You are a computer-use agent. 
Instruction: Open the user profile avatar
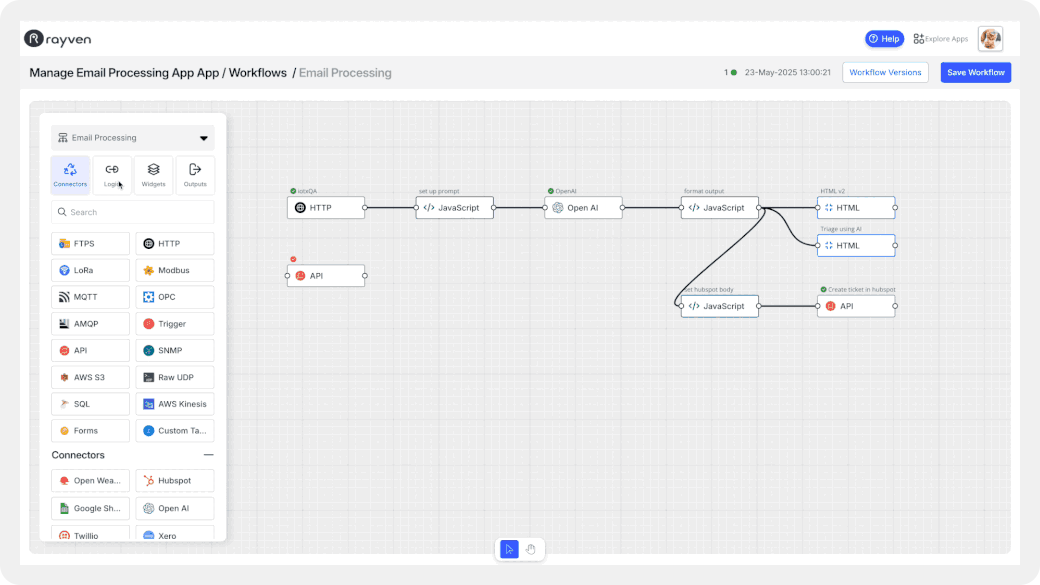tap(990, 39)
